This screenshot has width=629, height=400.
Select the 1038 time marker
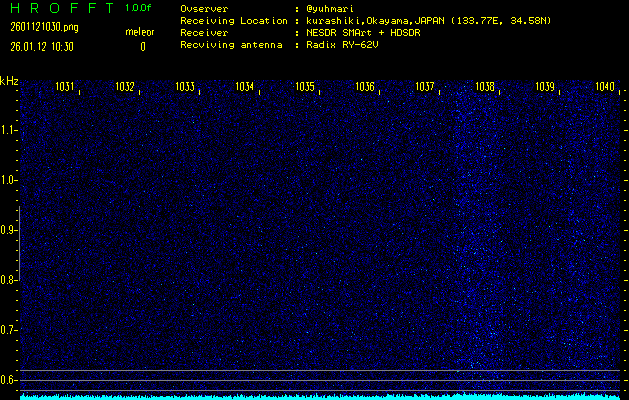[x=485, y=88]
